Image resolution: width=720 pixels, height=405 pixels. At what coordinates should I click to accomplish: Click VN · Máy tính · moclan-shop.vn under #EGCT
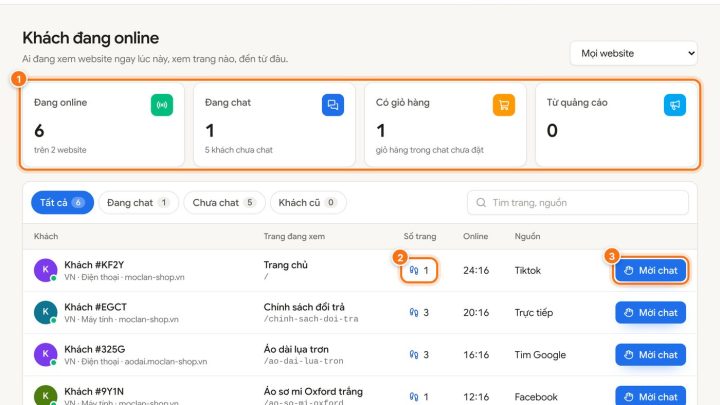[x=121, y=320]
